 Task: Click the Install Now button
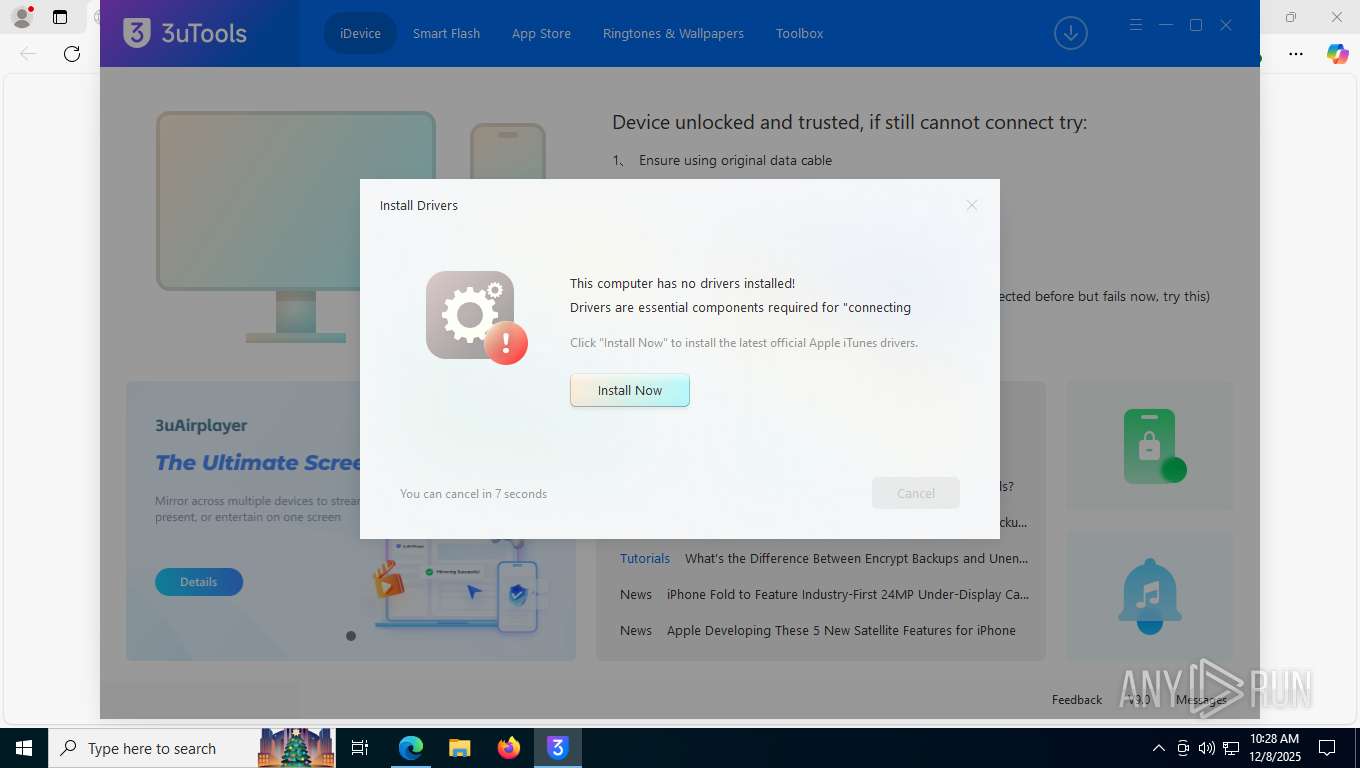pyautogui.click(x=630, y=390)
